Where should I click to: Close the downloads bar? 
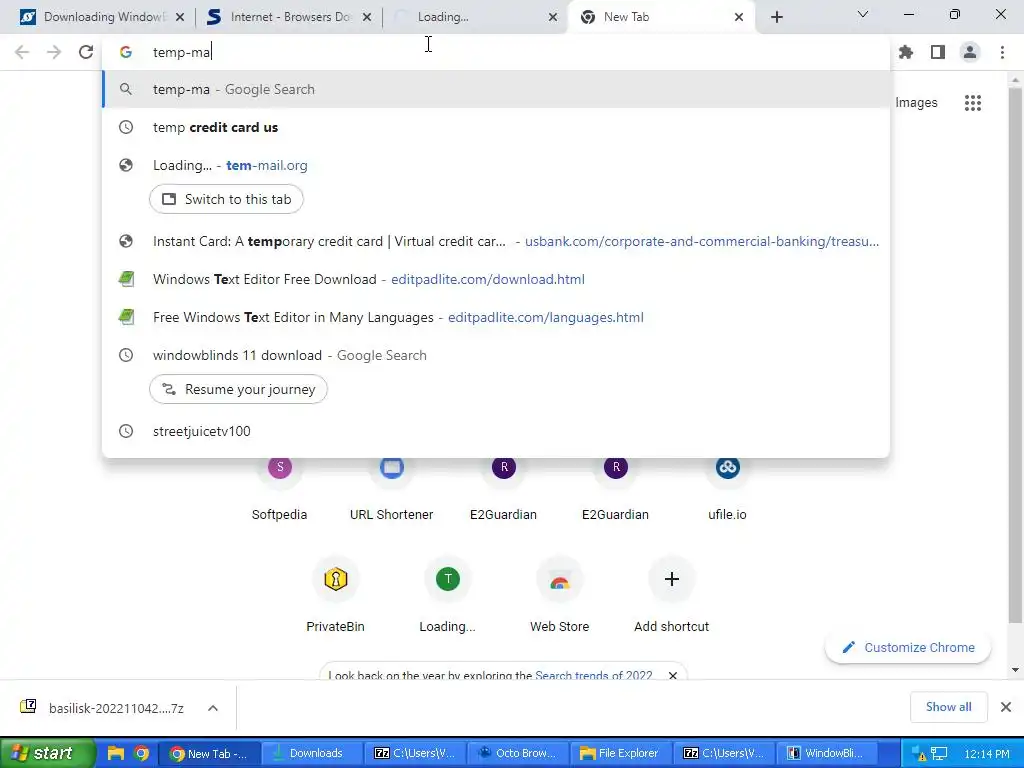(x=1006, y=707)
